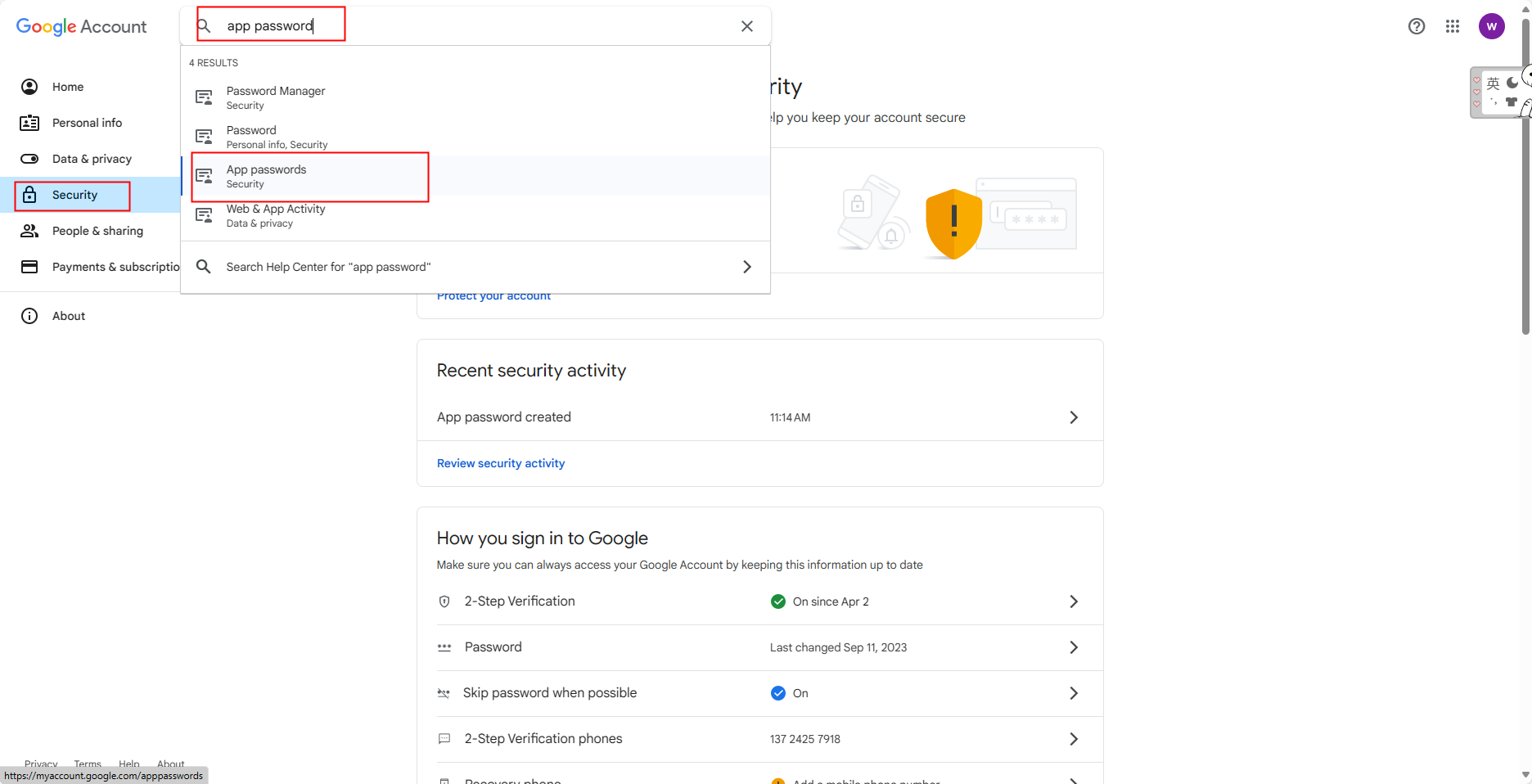Click the "4 RESULTS" label

[x=214, y=63]
